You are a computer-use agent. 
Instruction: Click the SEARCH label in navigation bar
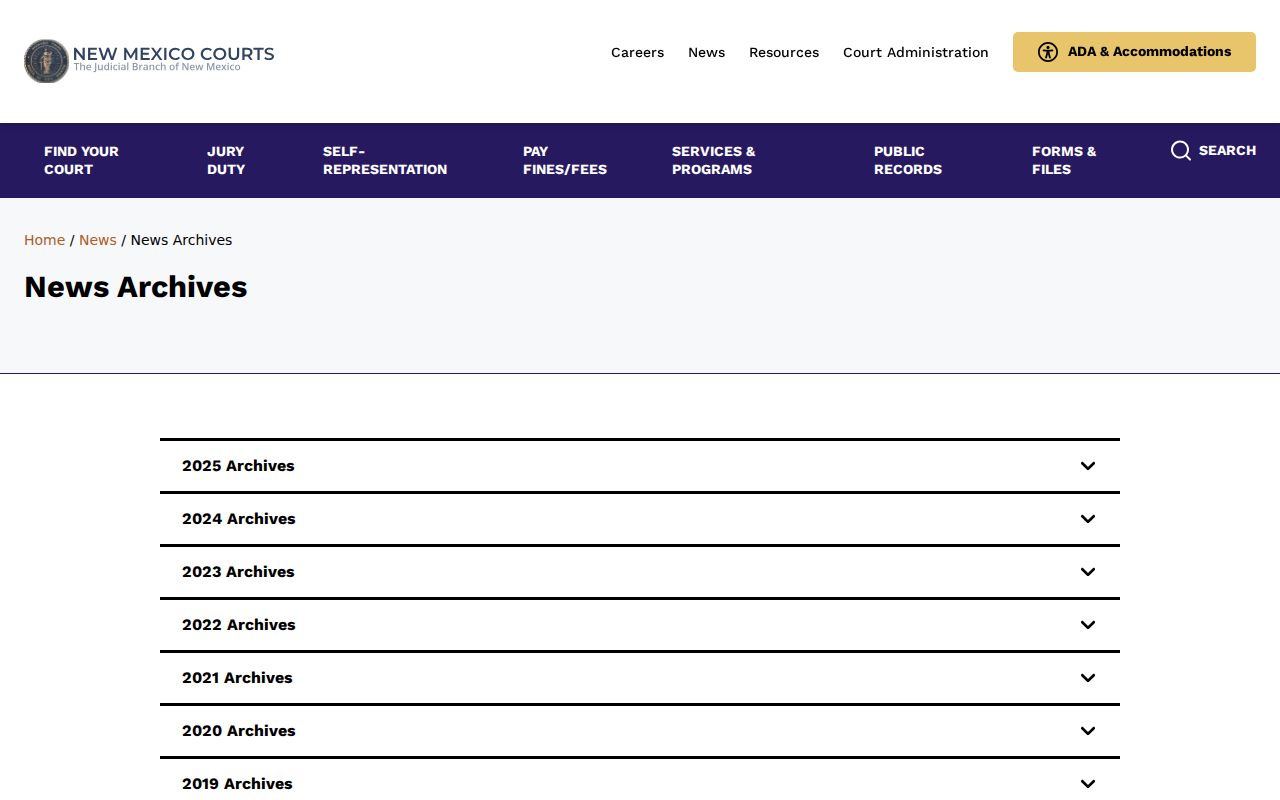point(1227,150)
